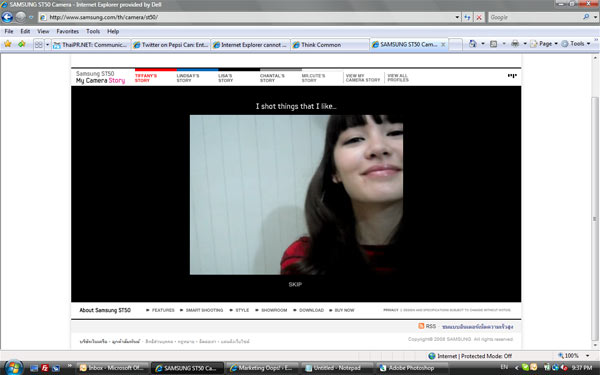Expand the address bar history dropdown
The image size is (600, 375).
pos(457,17)
